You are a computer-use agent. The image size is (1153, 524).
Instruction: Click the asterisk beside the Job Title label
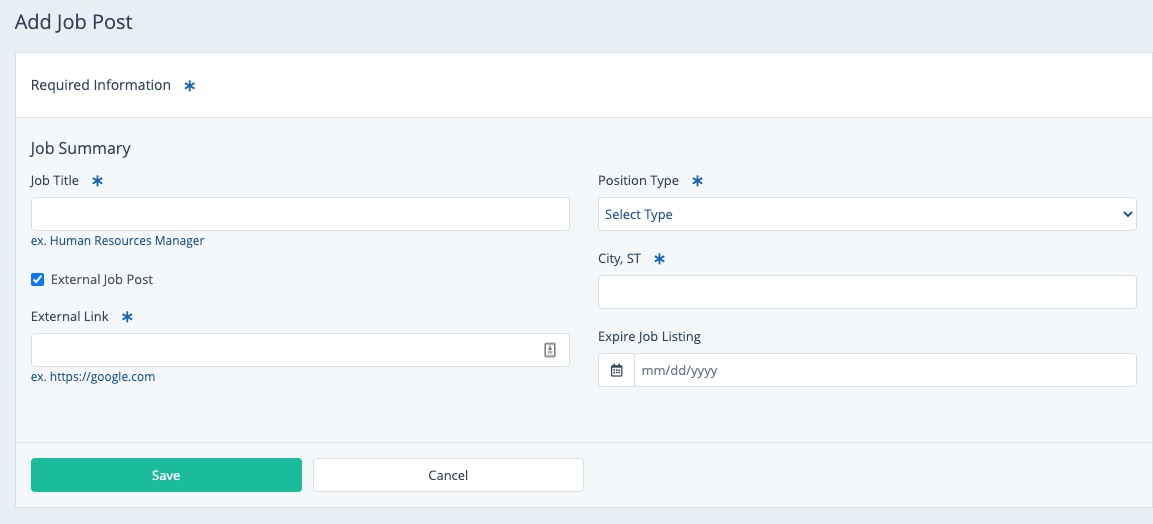click(97, 181)
